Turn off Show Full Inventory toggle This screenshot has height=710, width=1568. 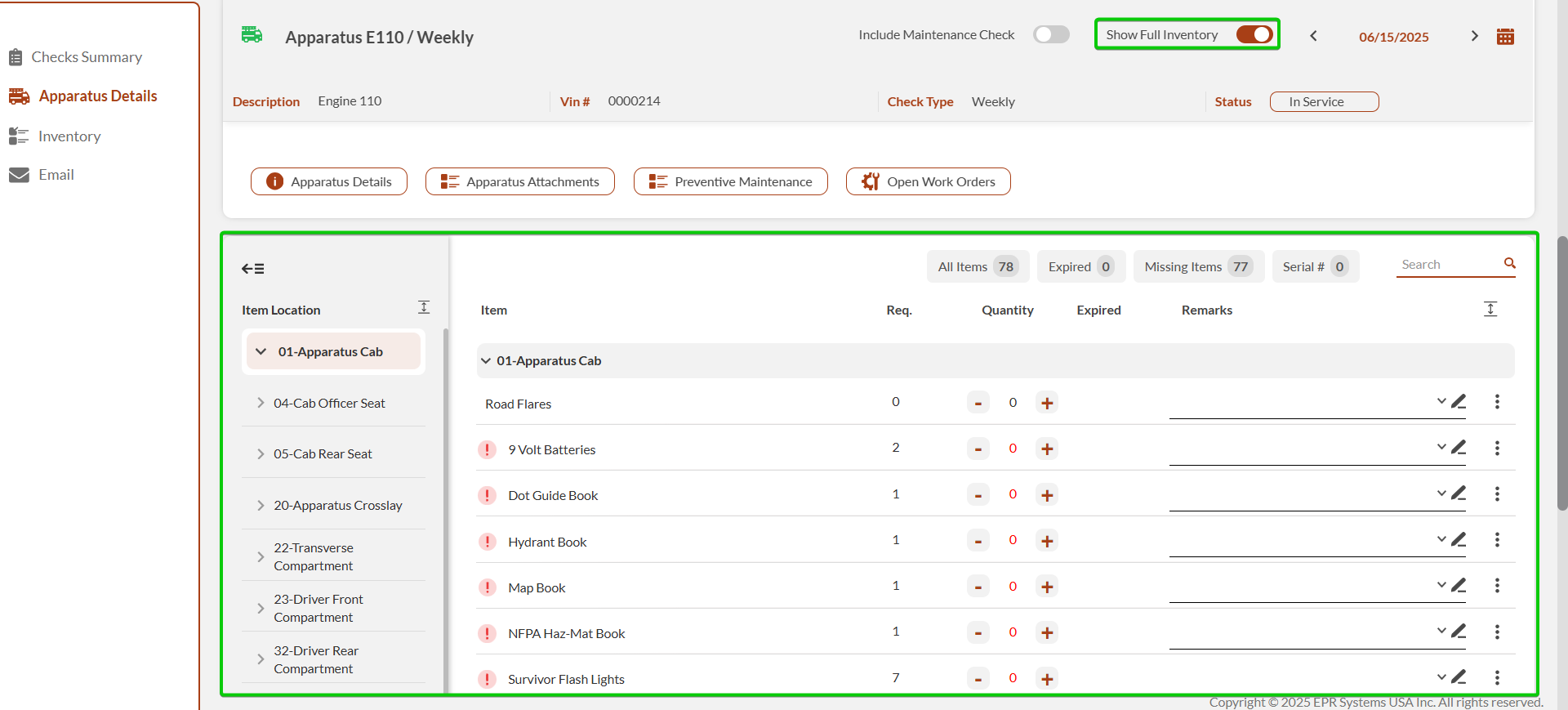1254,34
